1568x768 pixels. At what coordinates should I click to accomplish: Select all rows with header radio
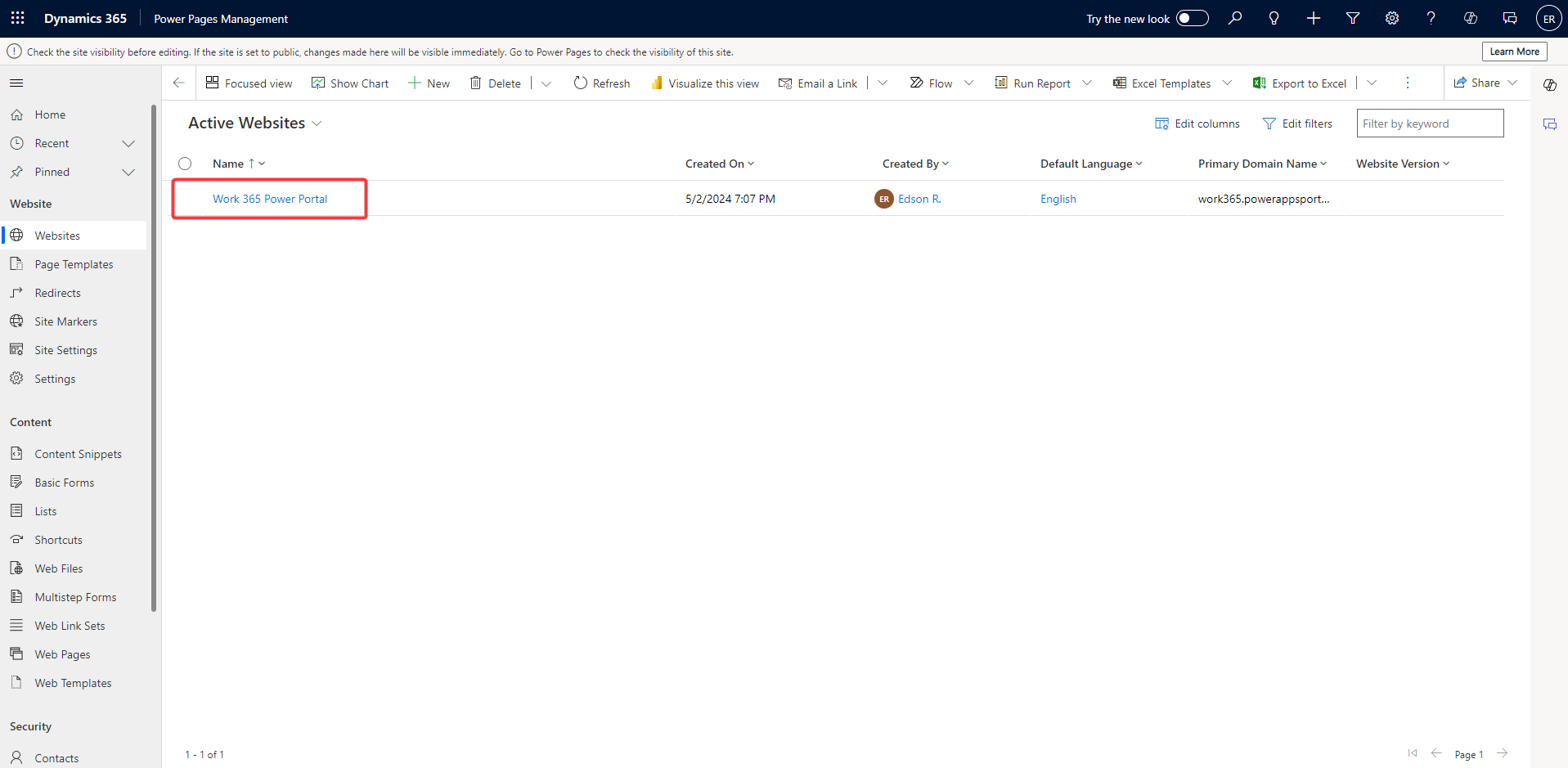185,164
